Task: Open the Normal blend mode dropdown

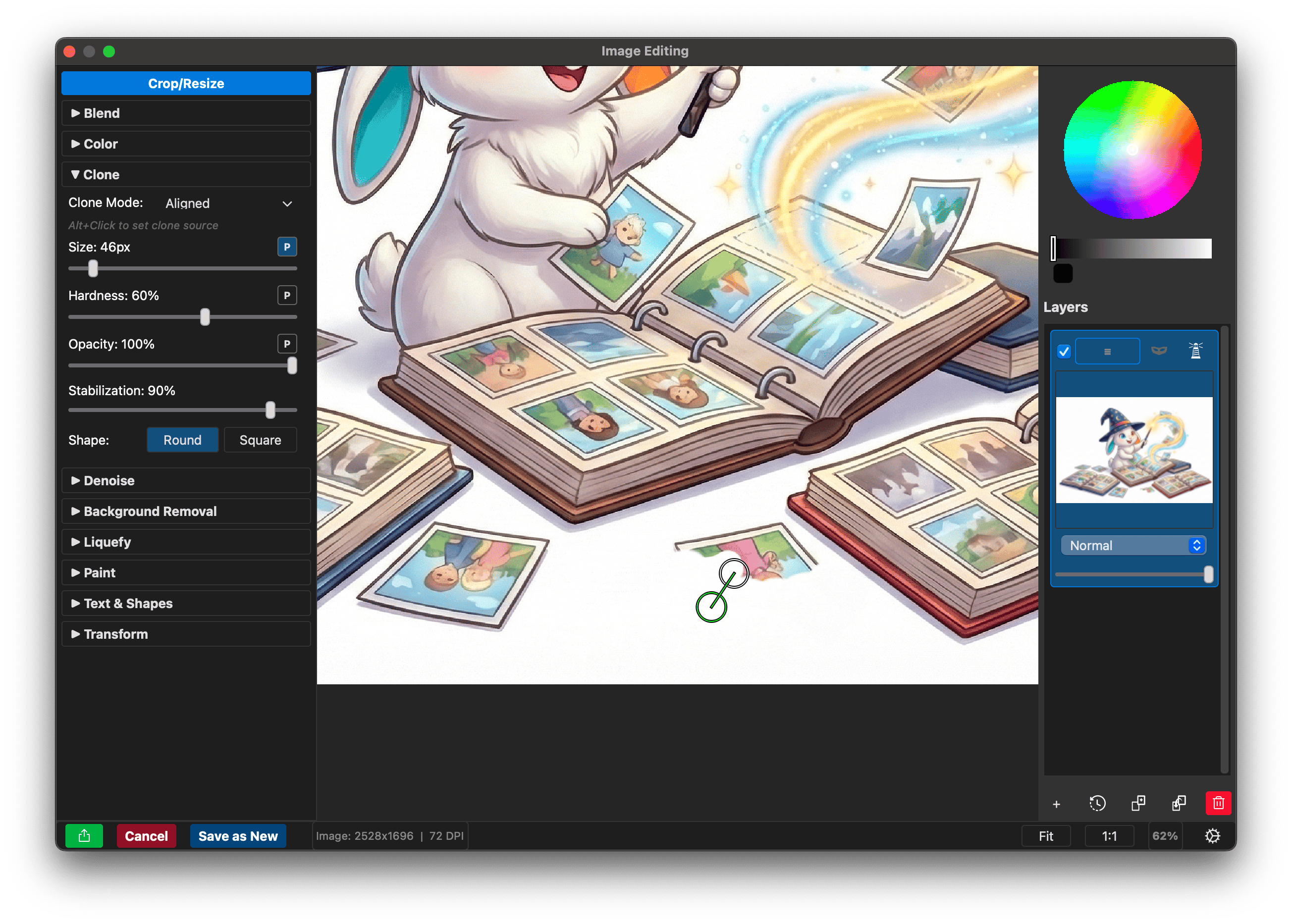Action: click(1134, 545)
